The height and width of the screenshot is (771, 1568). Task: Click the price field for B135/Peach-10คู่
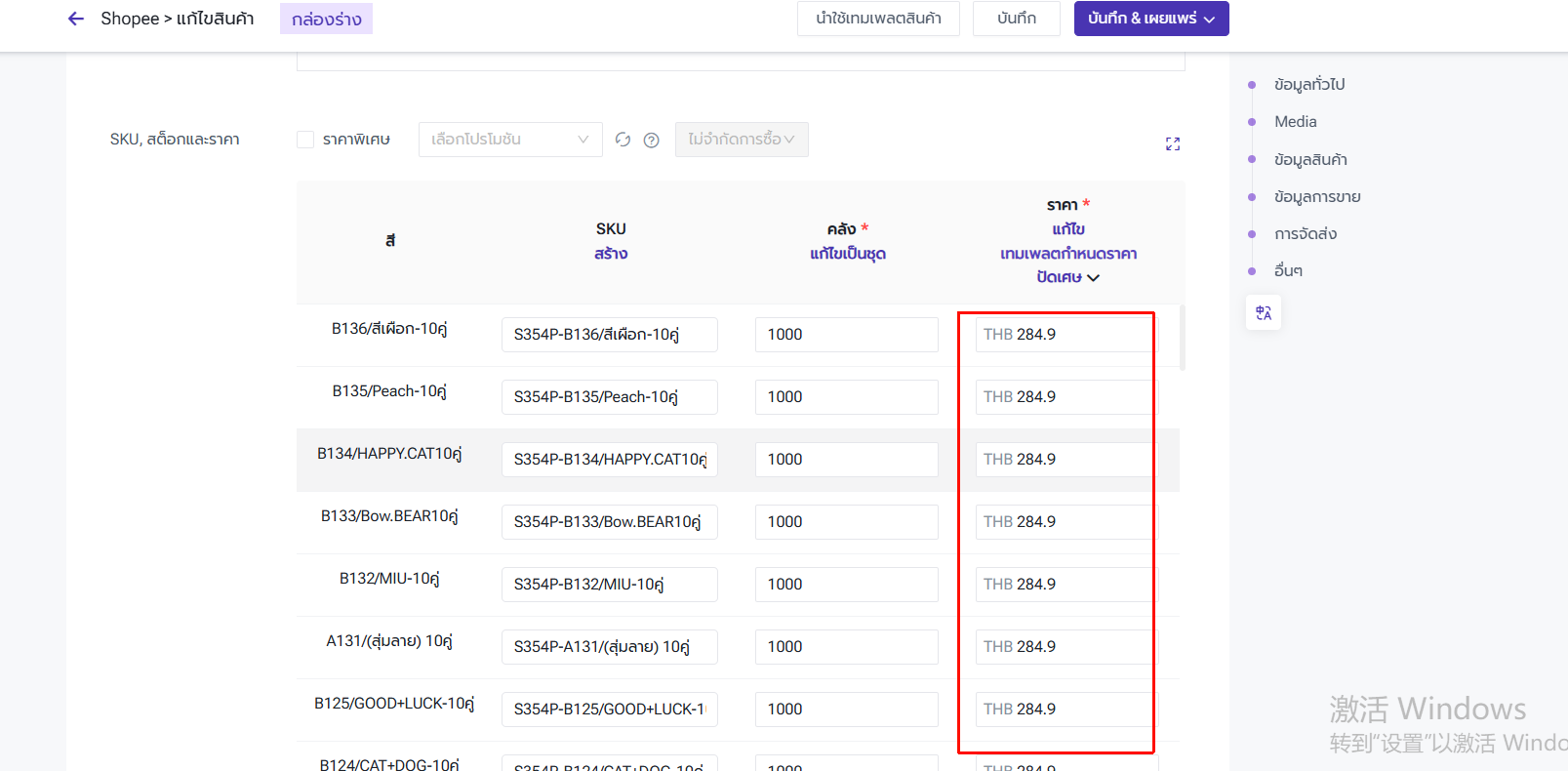tap(1064, 397)
